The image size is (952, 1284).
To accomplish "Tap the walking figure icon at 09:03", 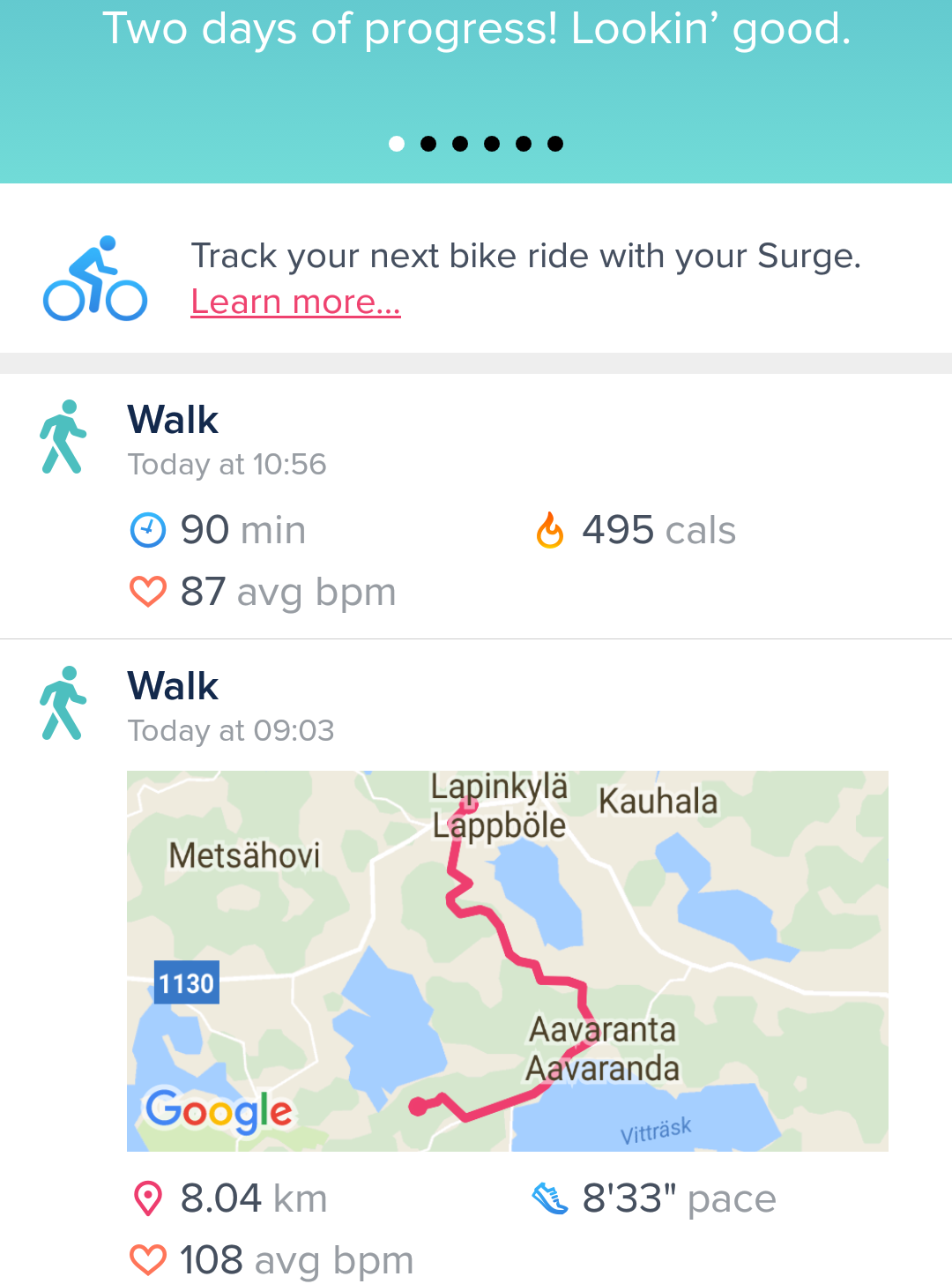I will (x=63, y=703).
